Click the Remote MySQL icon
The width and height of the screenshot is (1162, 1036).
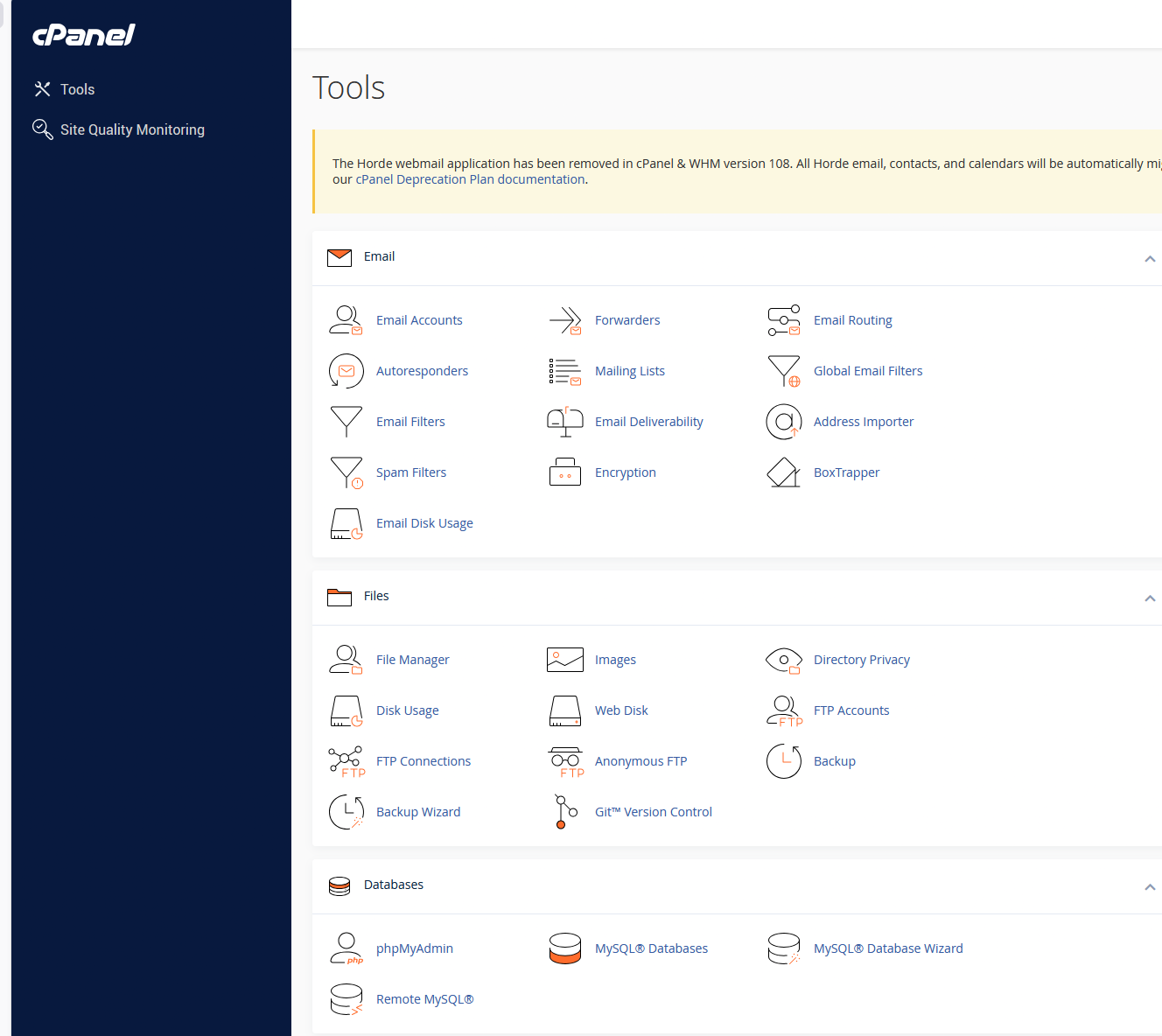[x=346, y=999]
